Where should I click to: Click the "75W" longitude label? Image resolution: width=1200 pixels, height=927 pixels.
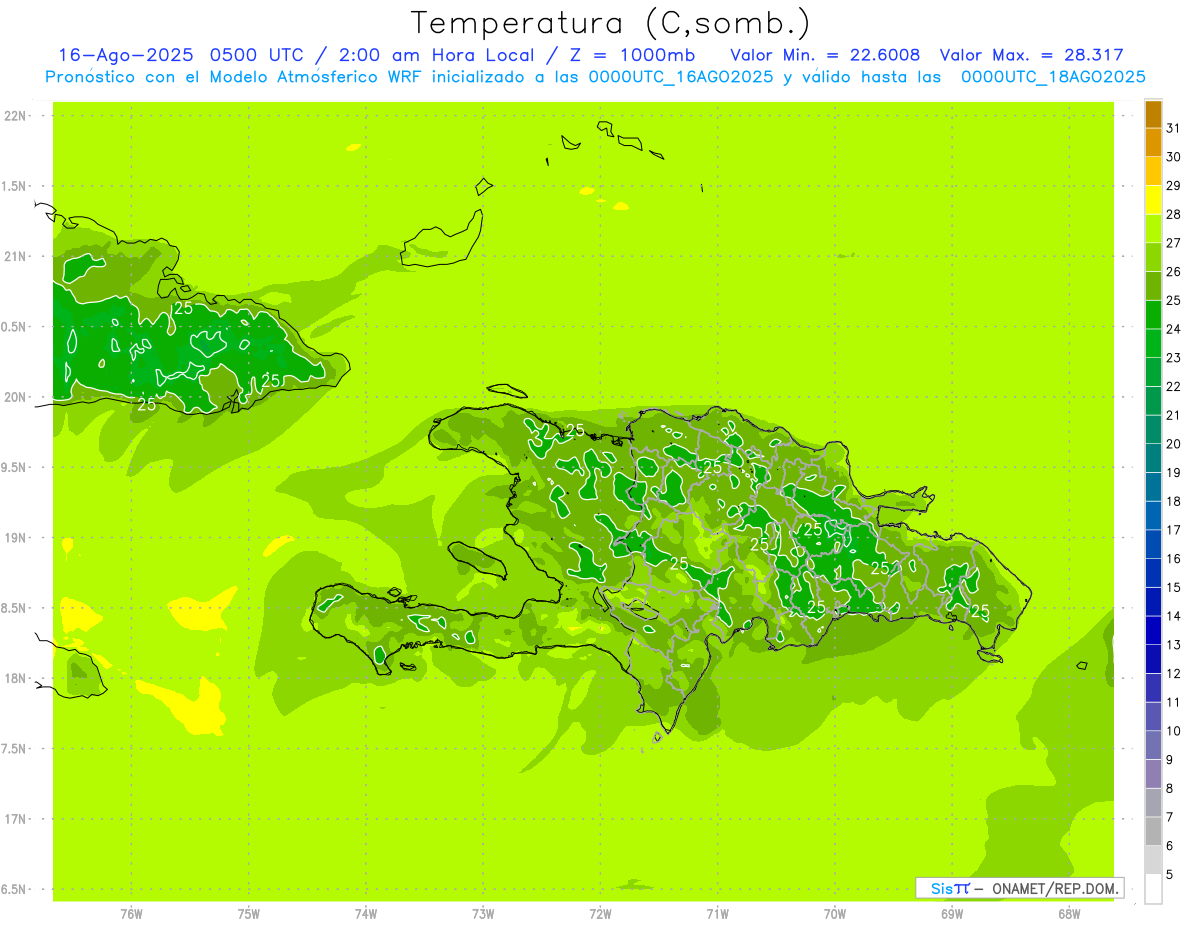click(x=249, y=914)
